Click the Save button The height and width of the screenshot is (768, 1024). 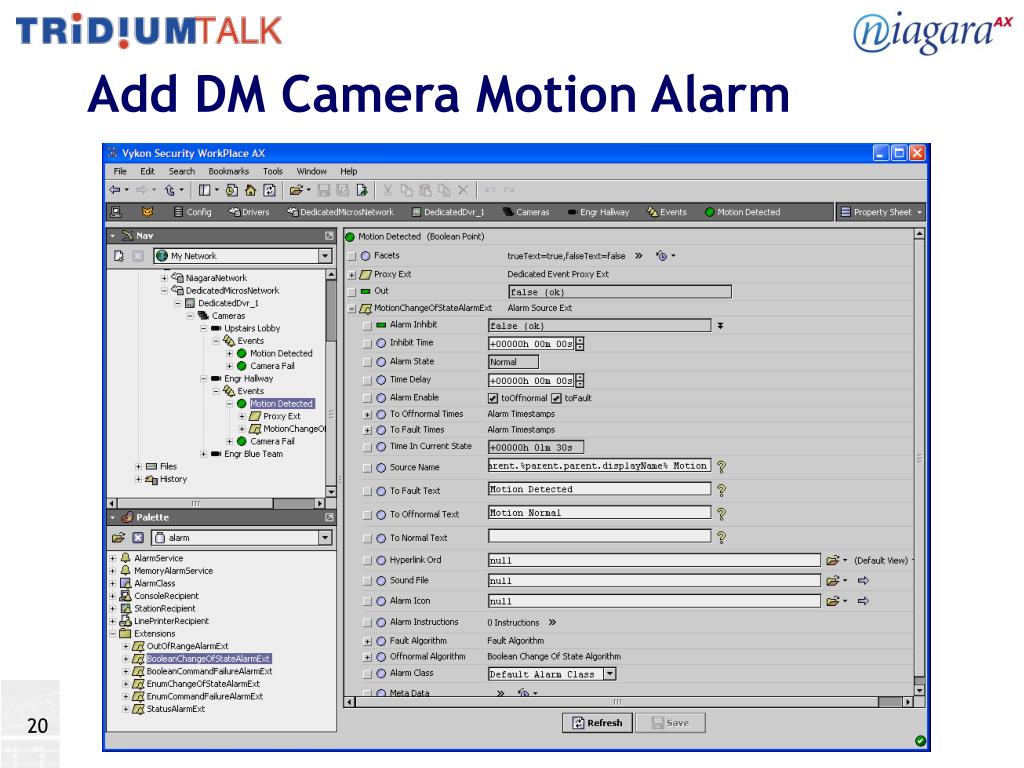(x=671, y=723)
